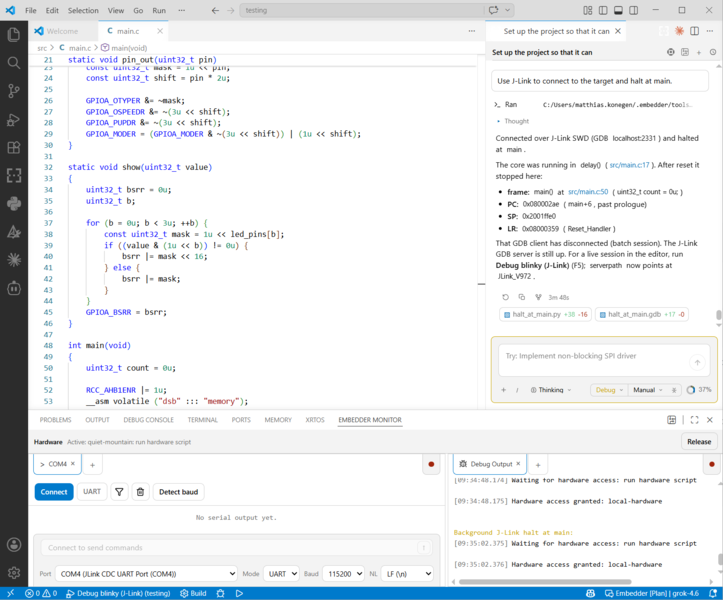This screenshot has height=600, width=723.
Task: Click Debug blinky (J-Link) in status bar
Action: pyautogui.click(x=119, y=594)
